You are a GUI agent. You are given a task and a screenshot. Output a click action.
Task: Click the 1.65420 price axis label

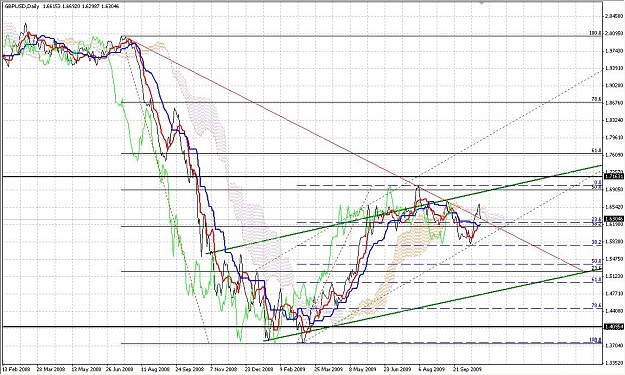click(x=614, y=207)
